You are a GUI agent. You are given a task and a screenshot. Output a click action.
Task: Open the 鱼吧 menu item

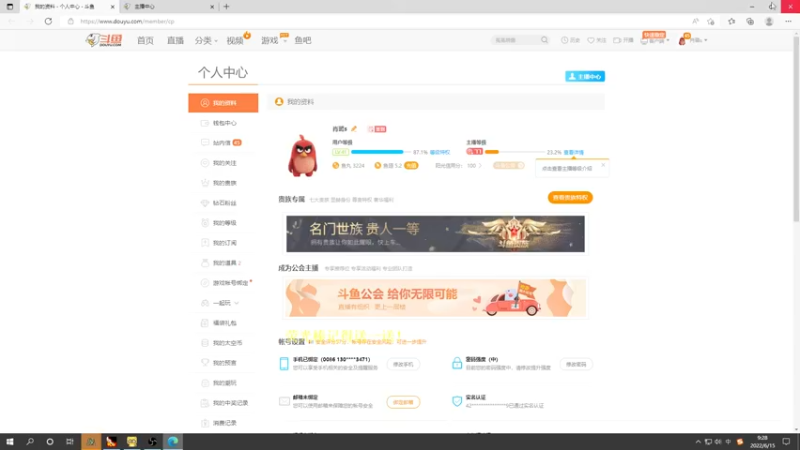click(x=303, y=40)
